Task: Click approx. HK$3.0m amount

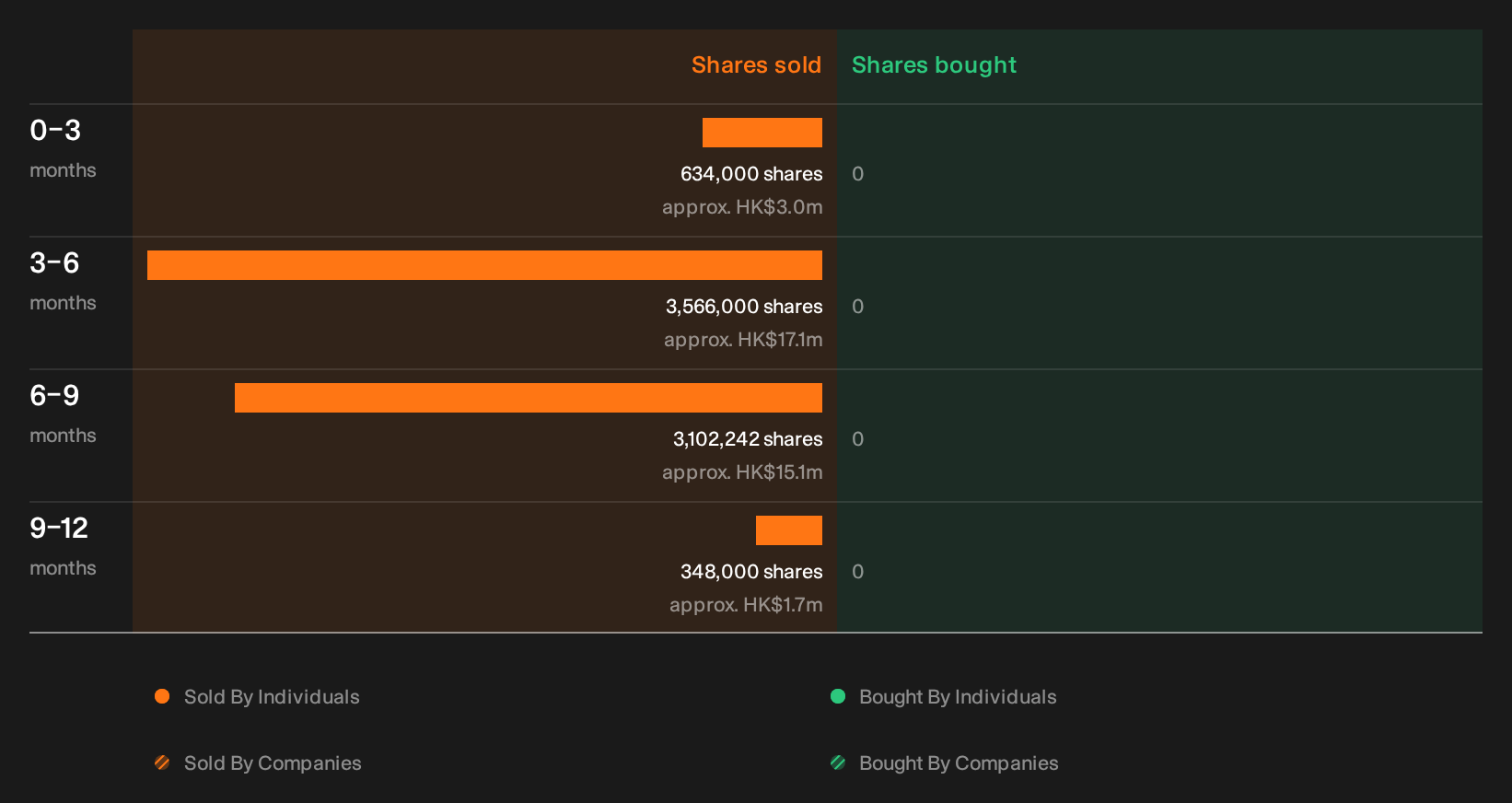Action: pos(742,207)
